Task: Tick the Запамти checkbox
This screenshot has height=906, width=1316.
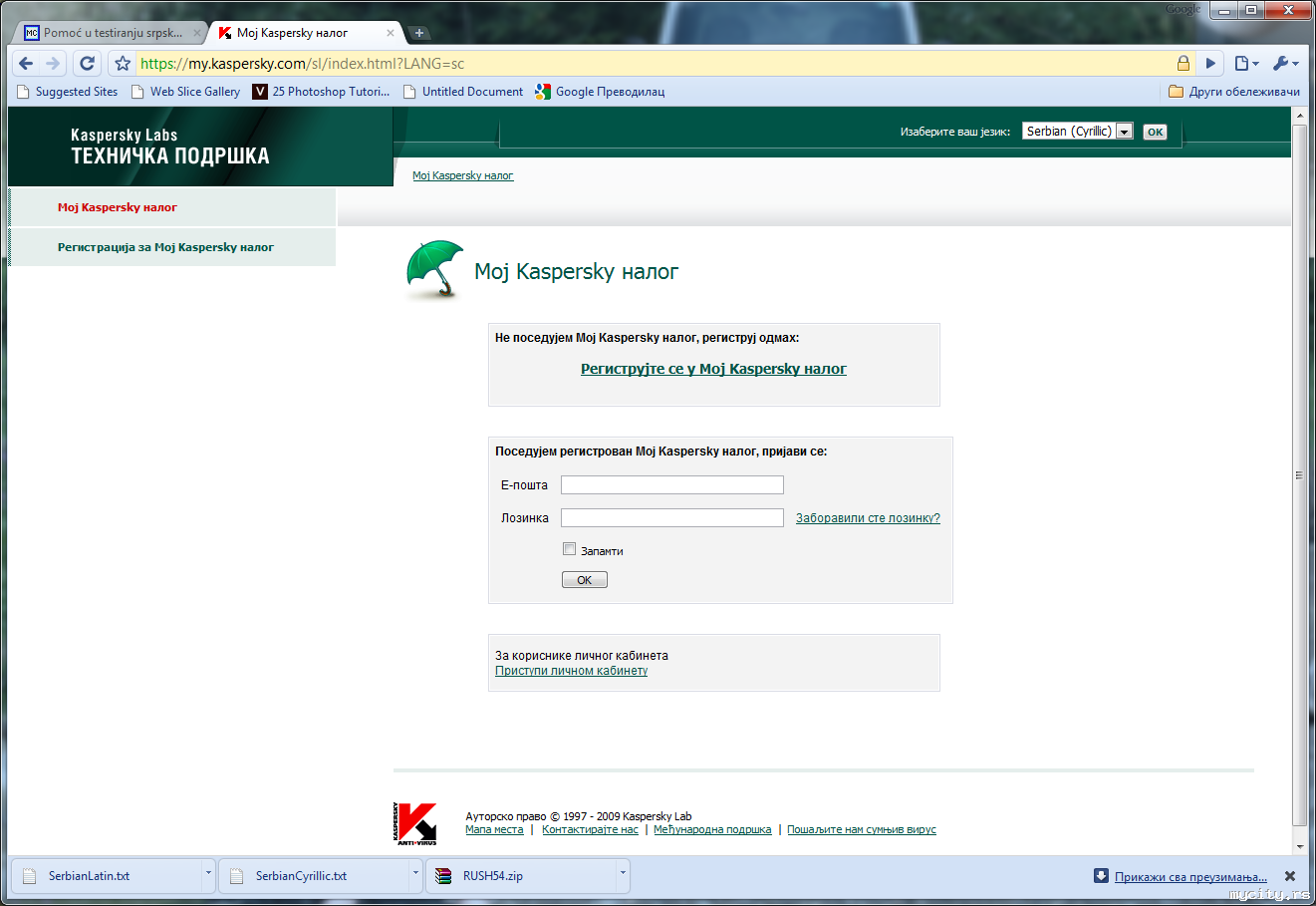Action: click(x=570, y=549)
